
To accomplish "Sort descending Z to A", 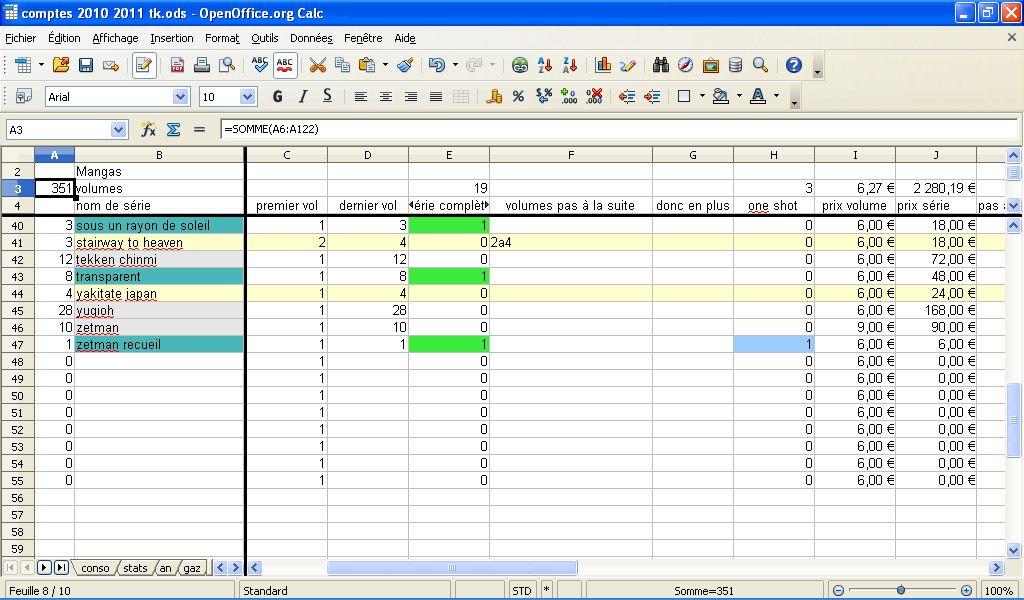I will click(569, 65).
